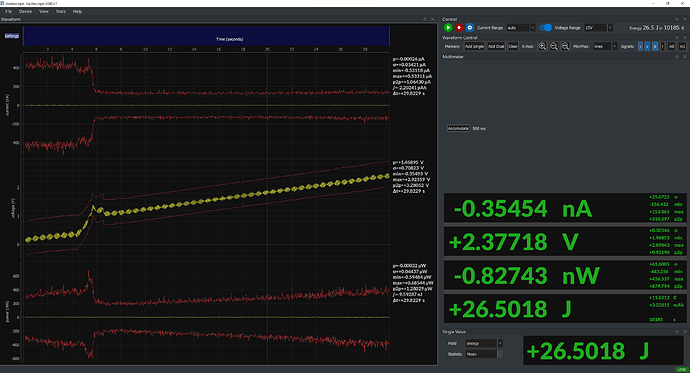690x373 pixels.
Task: Click the power reading -0.82743 nW
Action: (526, 276)
